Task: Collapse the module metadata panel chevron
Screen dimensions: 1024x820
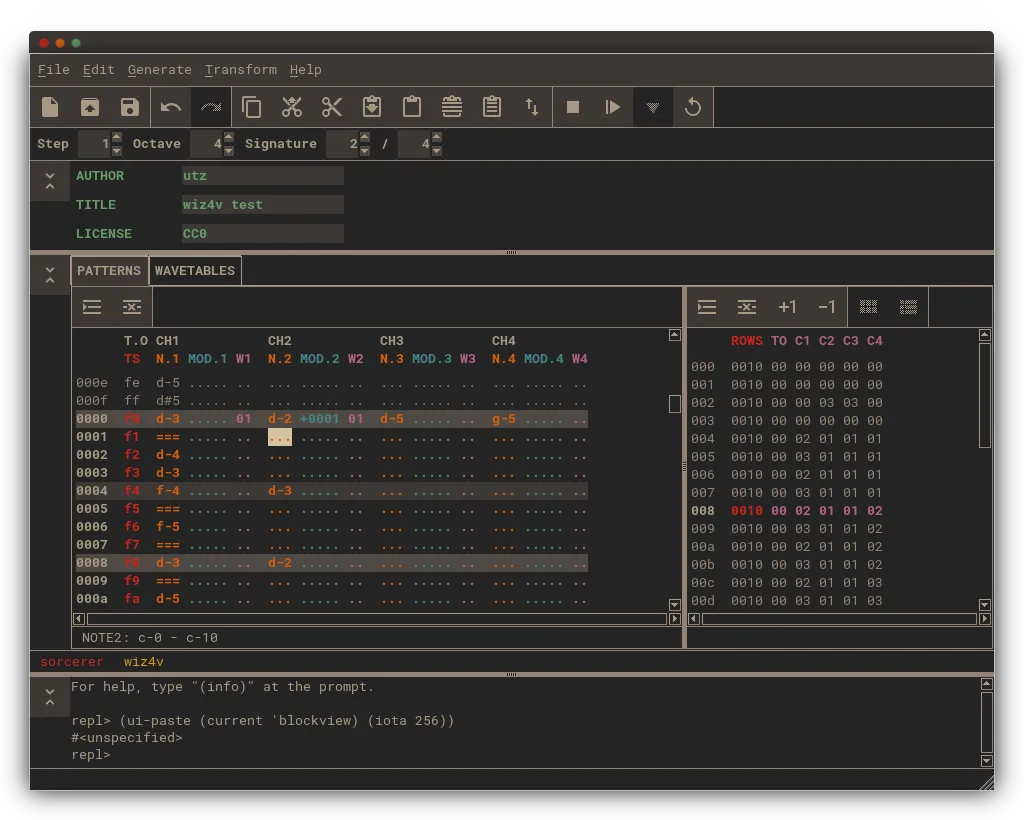Action: (49, 181)
